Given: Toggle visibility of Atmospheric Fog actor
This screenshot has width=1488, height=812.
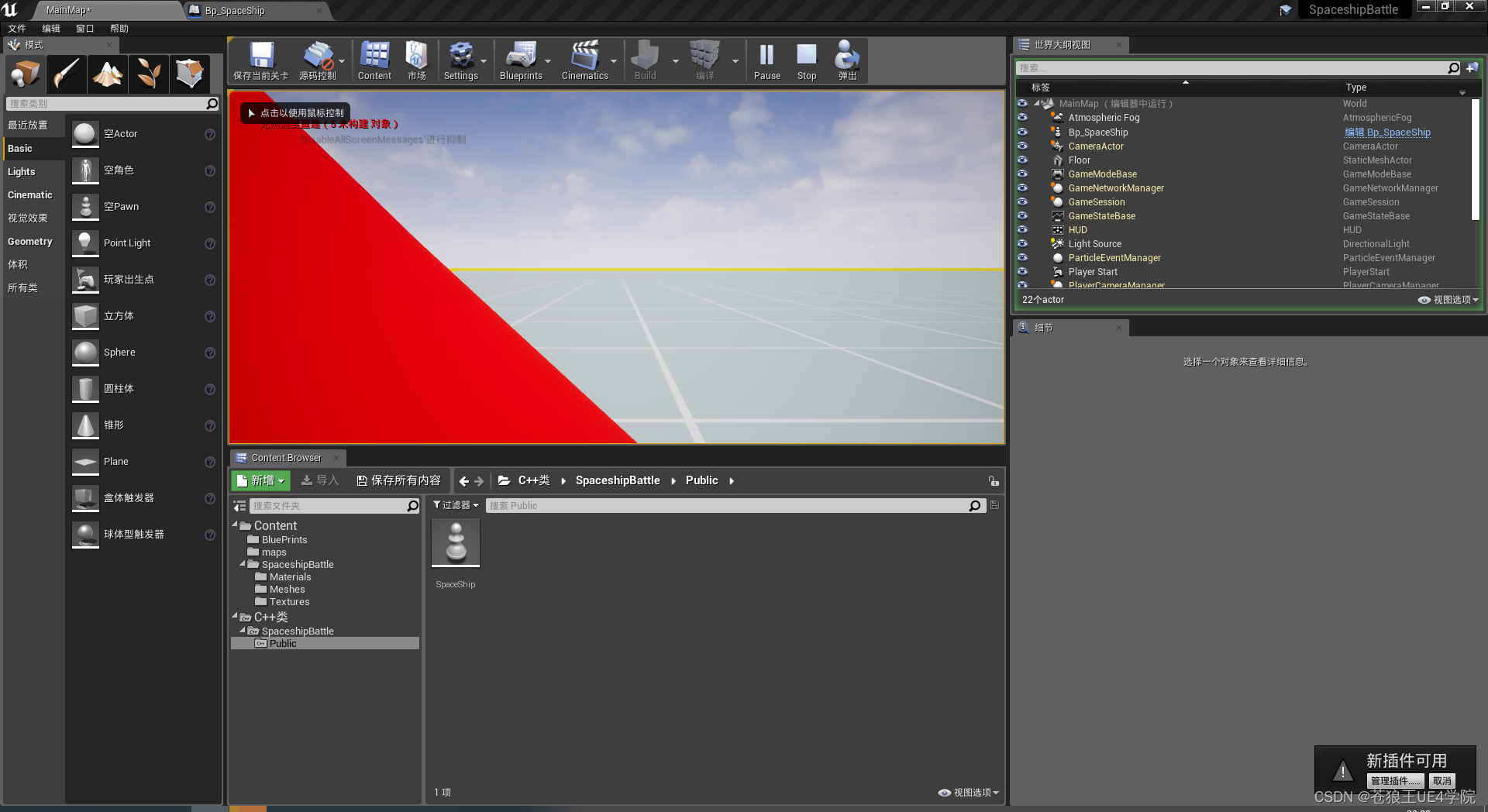Looking at the screenshot, I should click(1022, 117).
